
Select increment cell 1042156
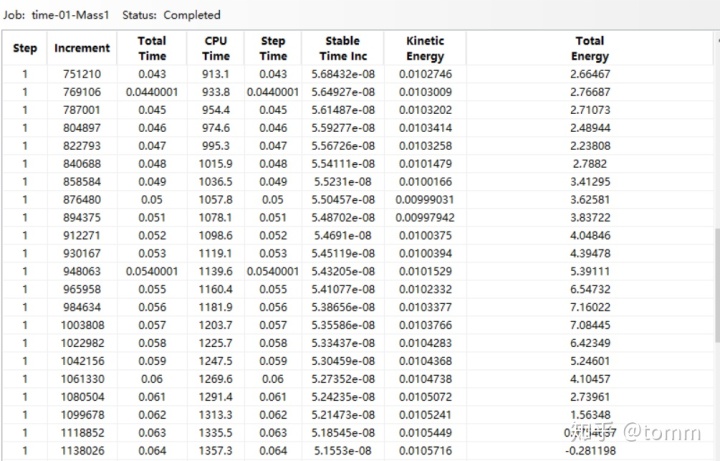point(83,360)
